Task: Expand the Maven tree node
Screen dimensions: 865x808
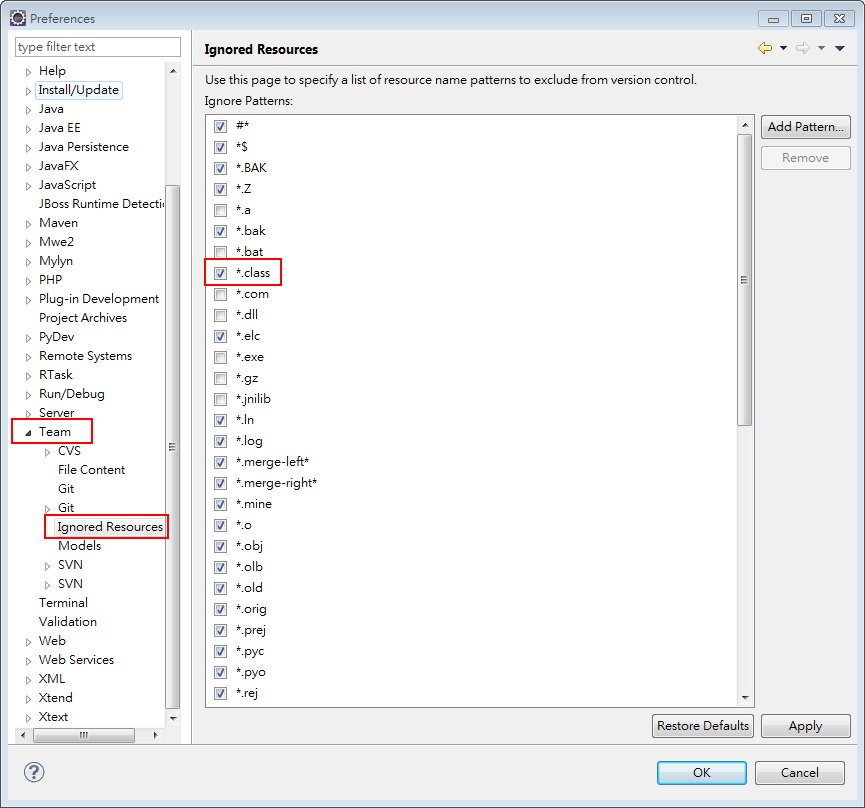Action: click(28, 224)
